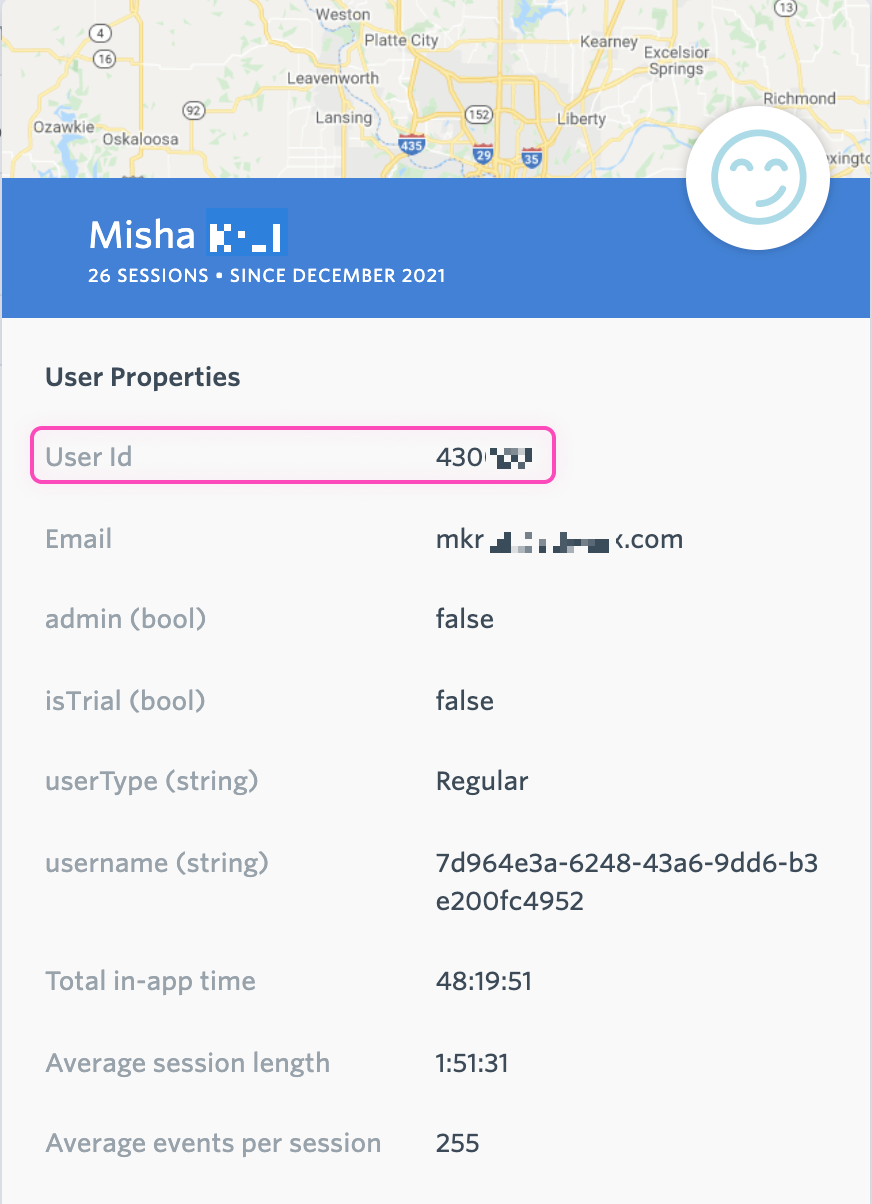Click the 26 Sessions label
872x1204 pixels.
tap(151, 276)
